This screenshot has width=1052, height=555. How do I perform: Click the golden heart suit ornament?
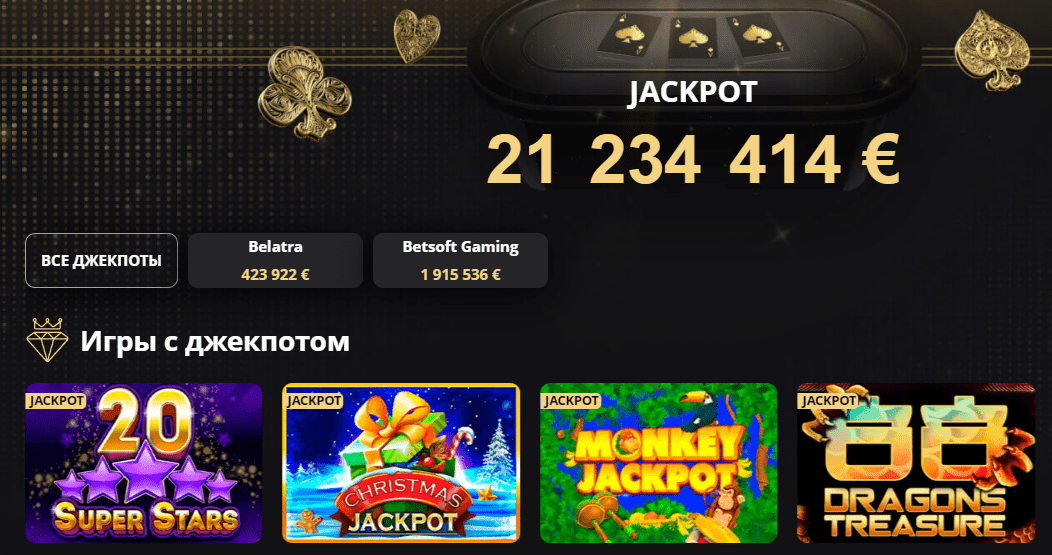[417, 36]
